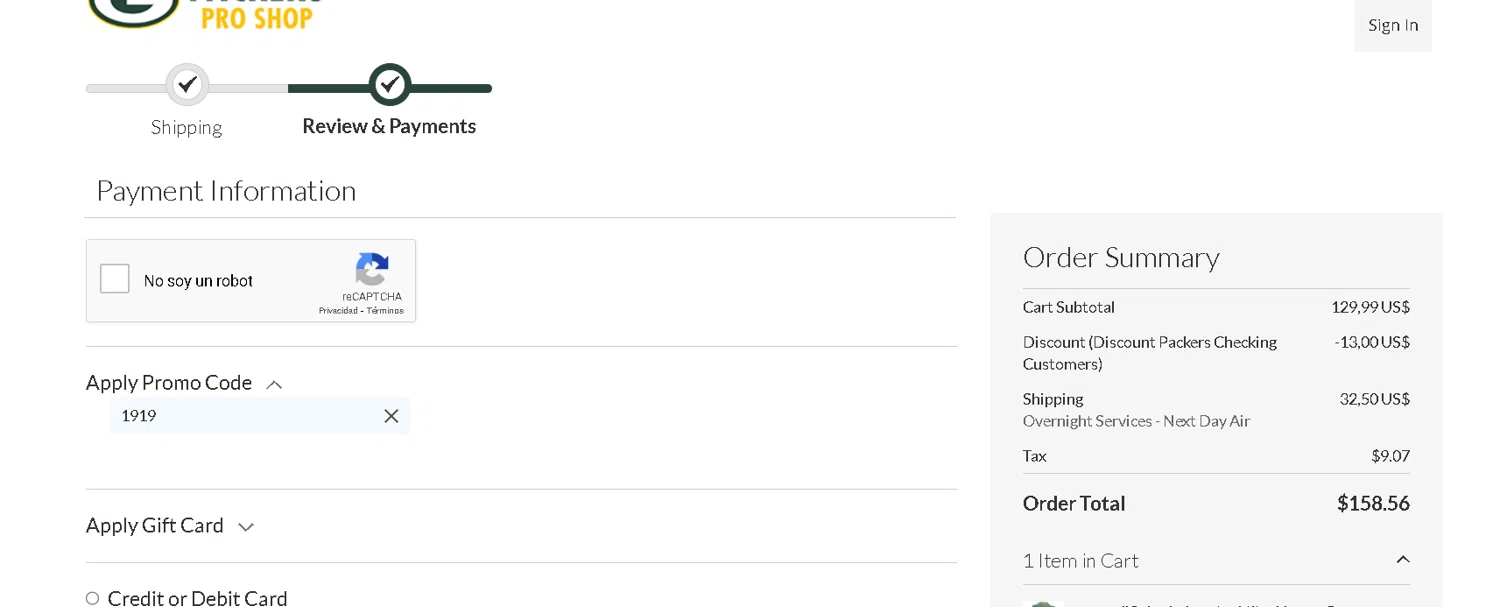Screen dimensions: 1500x607
Task: Click the Apply Gift Card heading text
Action: (155, 526)
